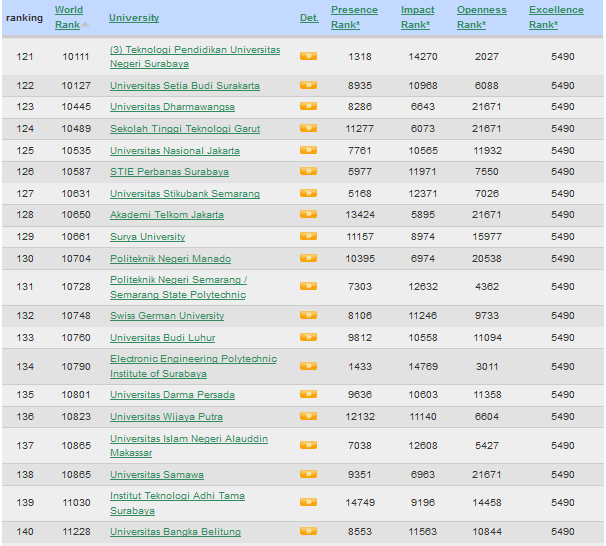Sort by Openness Rank header
This screenshot has height=546, width=606.
point(482,17)
